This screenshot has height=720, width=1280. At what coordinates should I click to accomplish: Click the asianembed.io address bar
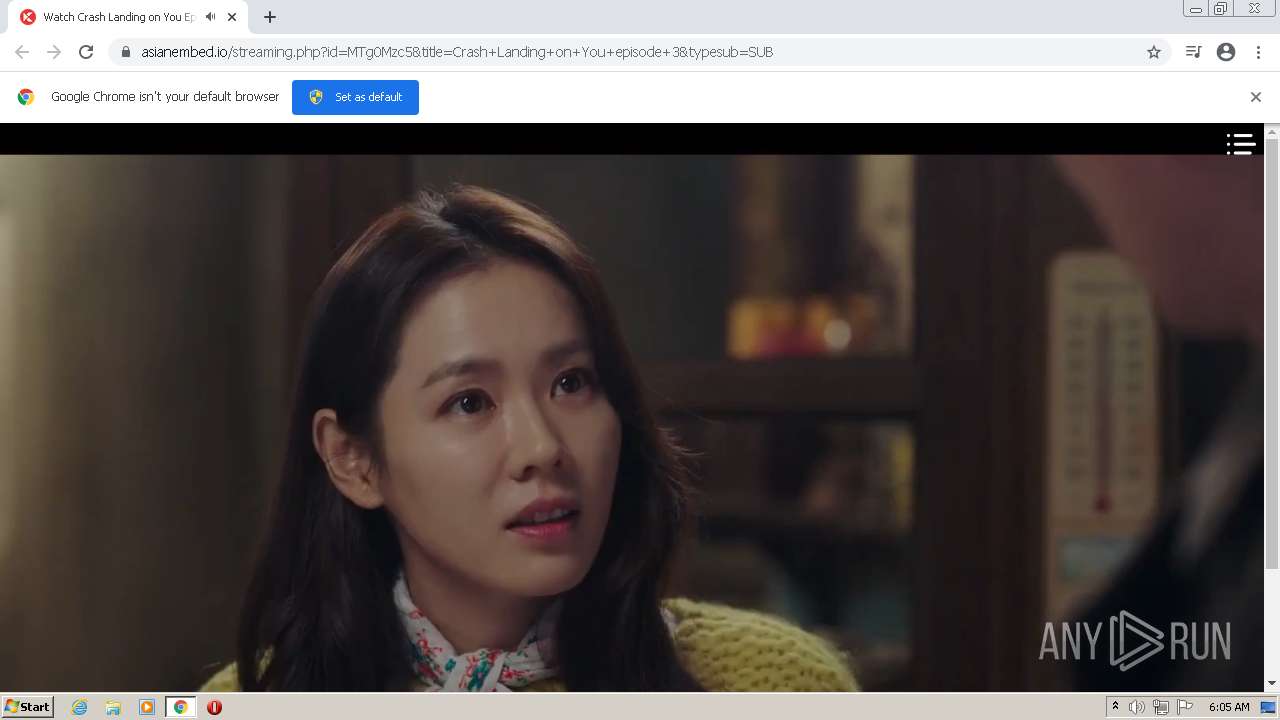click(640, 52)
